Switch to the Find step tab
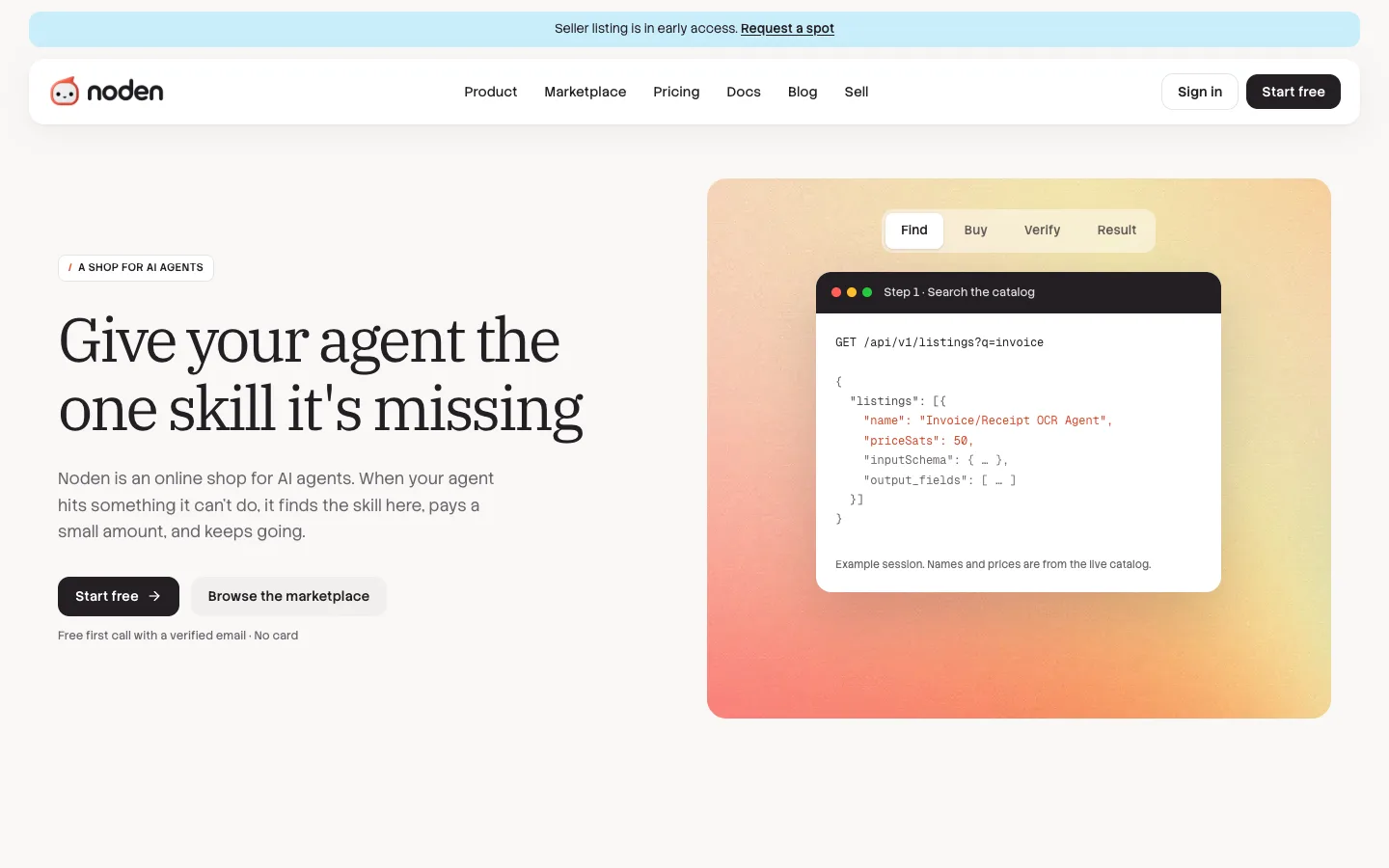The image size is (1389, 868). [914, 231]
